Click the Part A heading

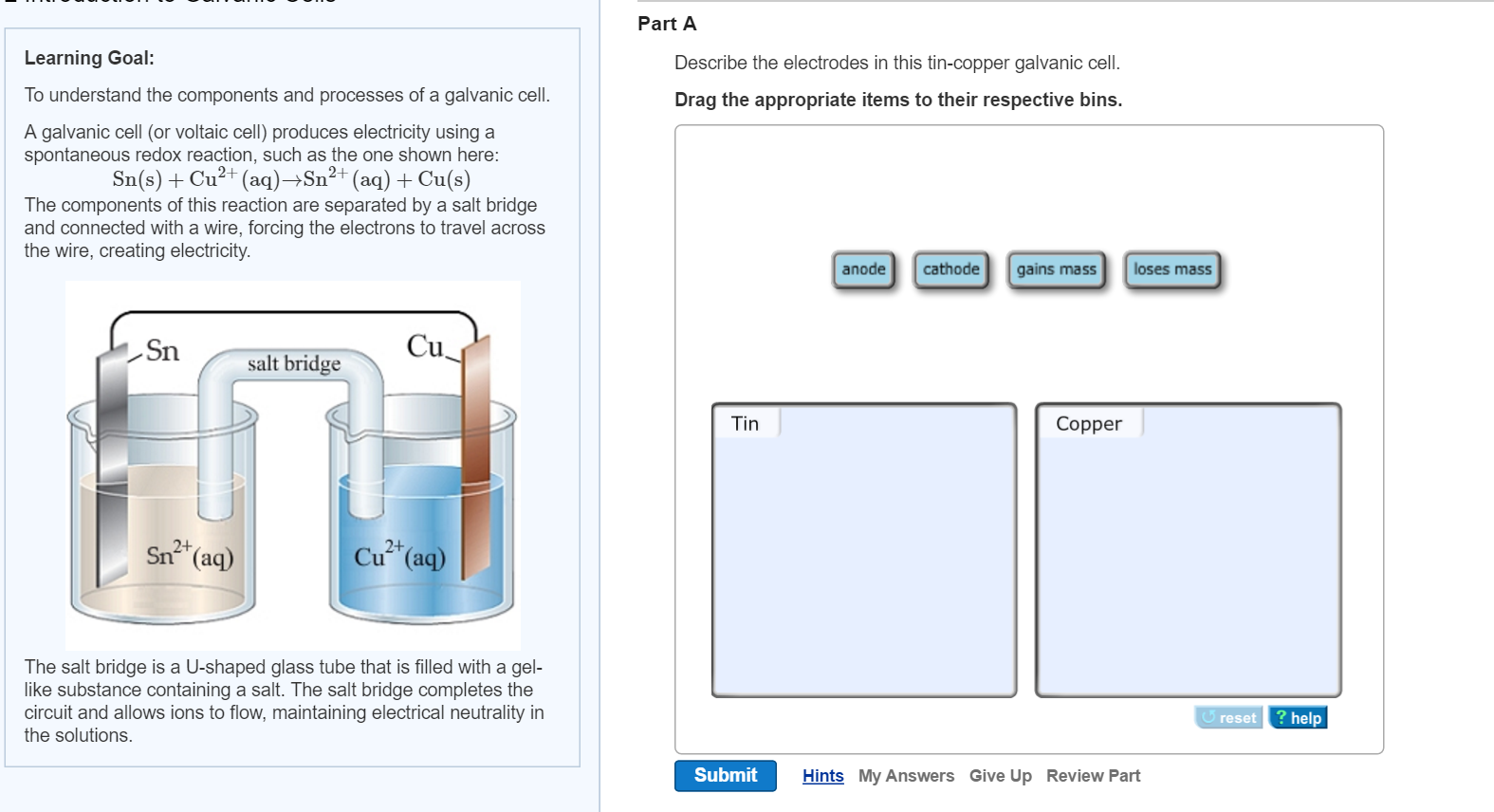click(x=666, y=24)
